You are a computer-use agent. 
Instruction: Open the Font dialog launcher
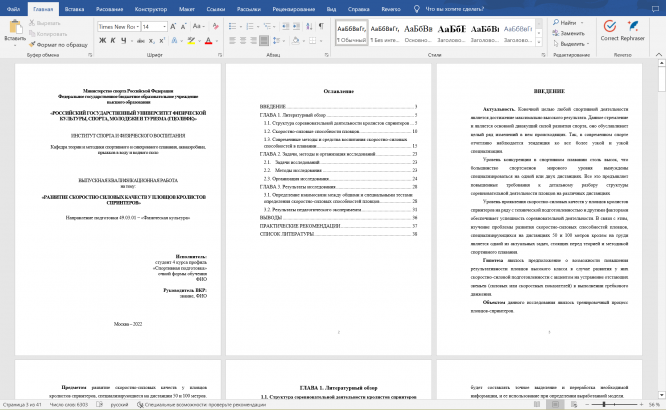pyautogui.click(x=220, y=55)
